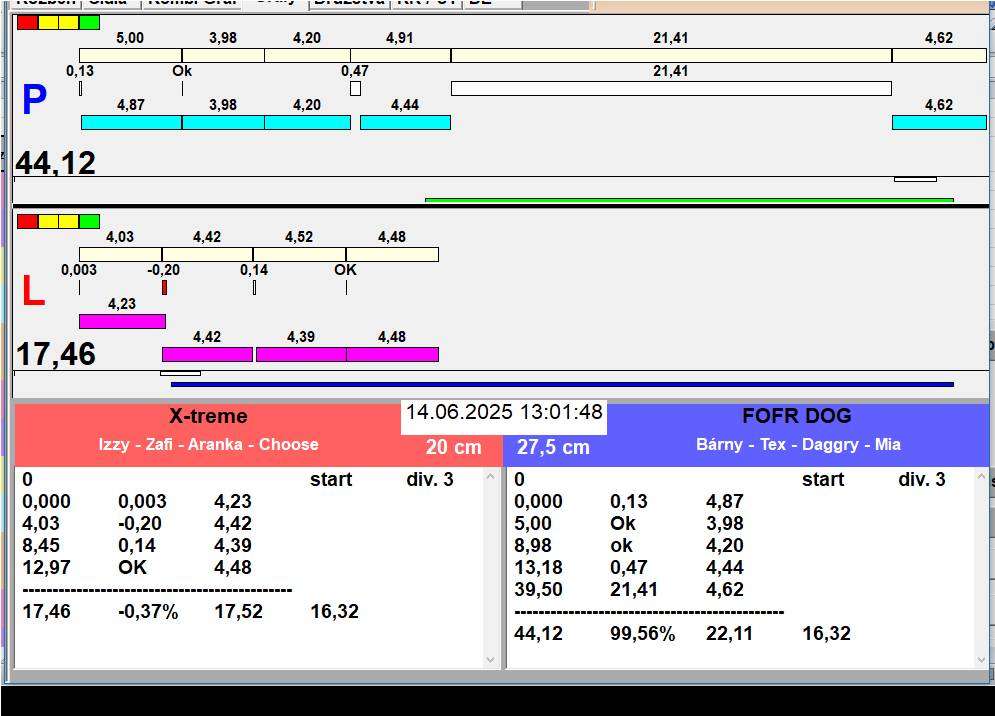This screenshot has height=716, width=995.
Task: Click the red start light in lane P
Action: pos(27,22)
